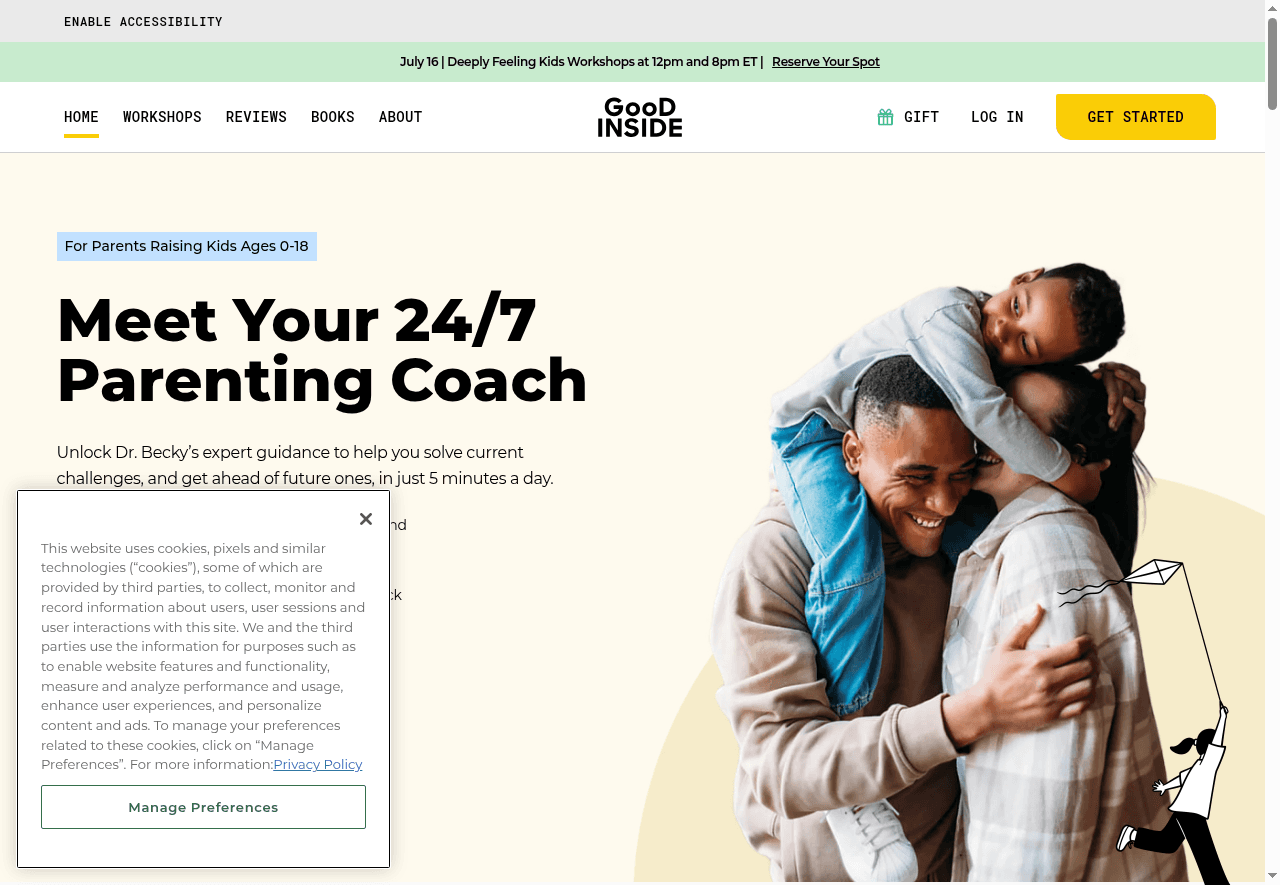Viewport: 1280px width, 885px height.
Task: Open the Workshops menu item
Action: 162,117
